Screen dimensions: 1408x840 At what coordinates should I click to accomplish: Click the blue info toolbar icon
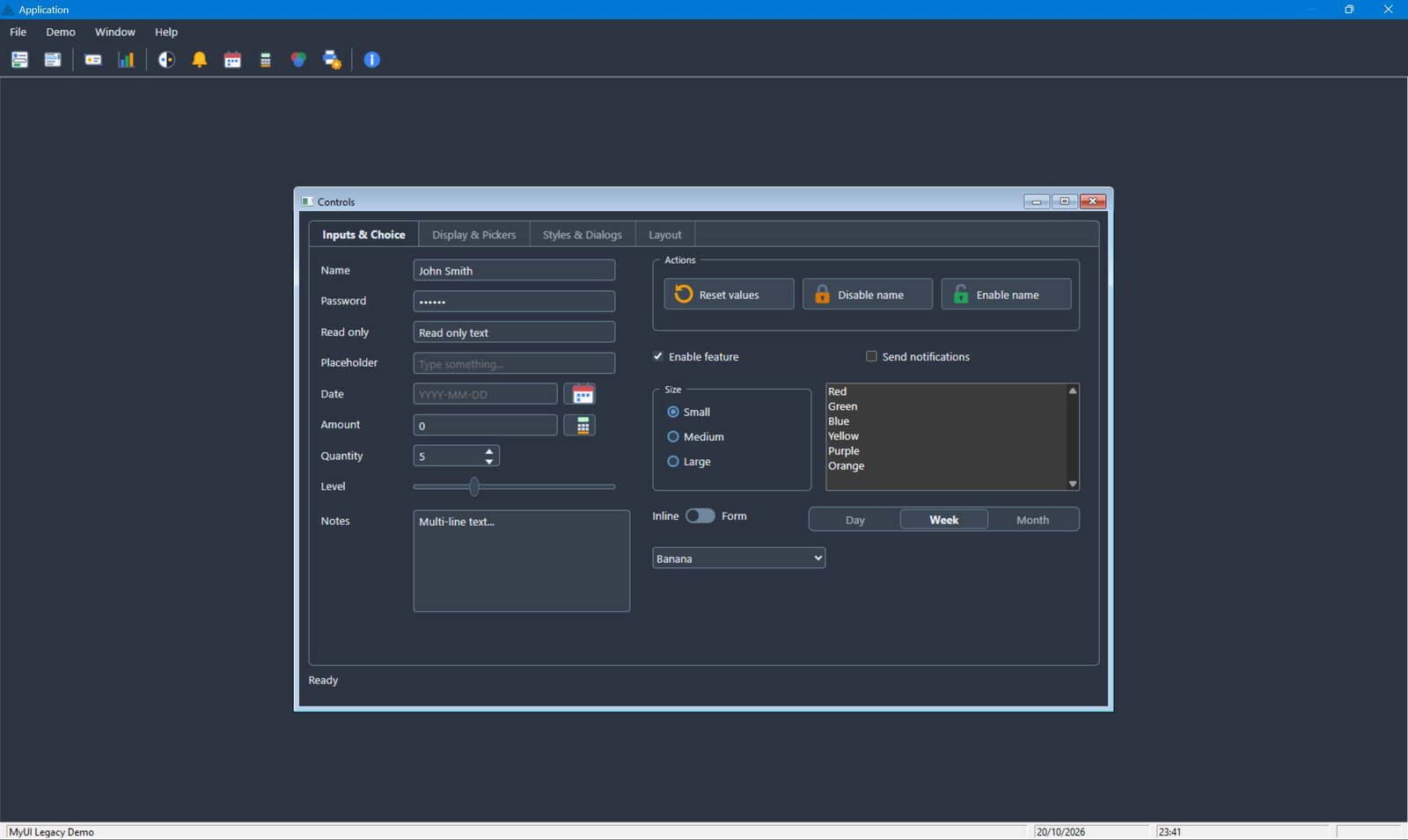[372, 60]
